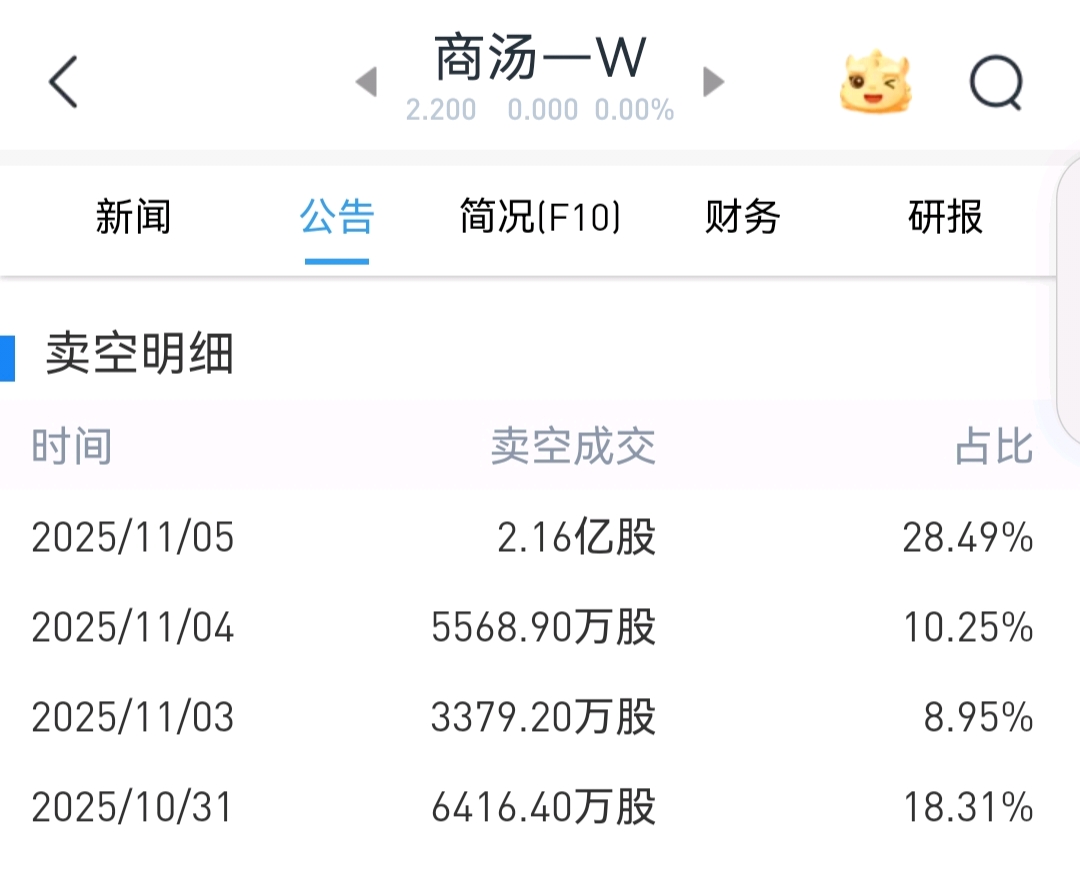Viewport: 1080px width, 888px height.
Task: Switch to the 新闻 tab
Action: pyautogui.click(x=133, y=216)
